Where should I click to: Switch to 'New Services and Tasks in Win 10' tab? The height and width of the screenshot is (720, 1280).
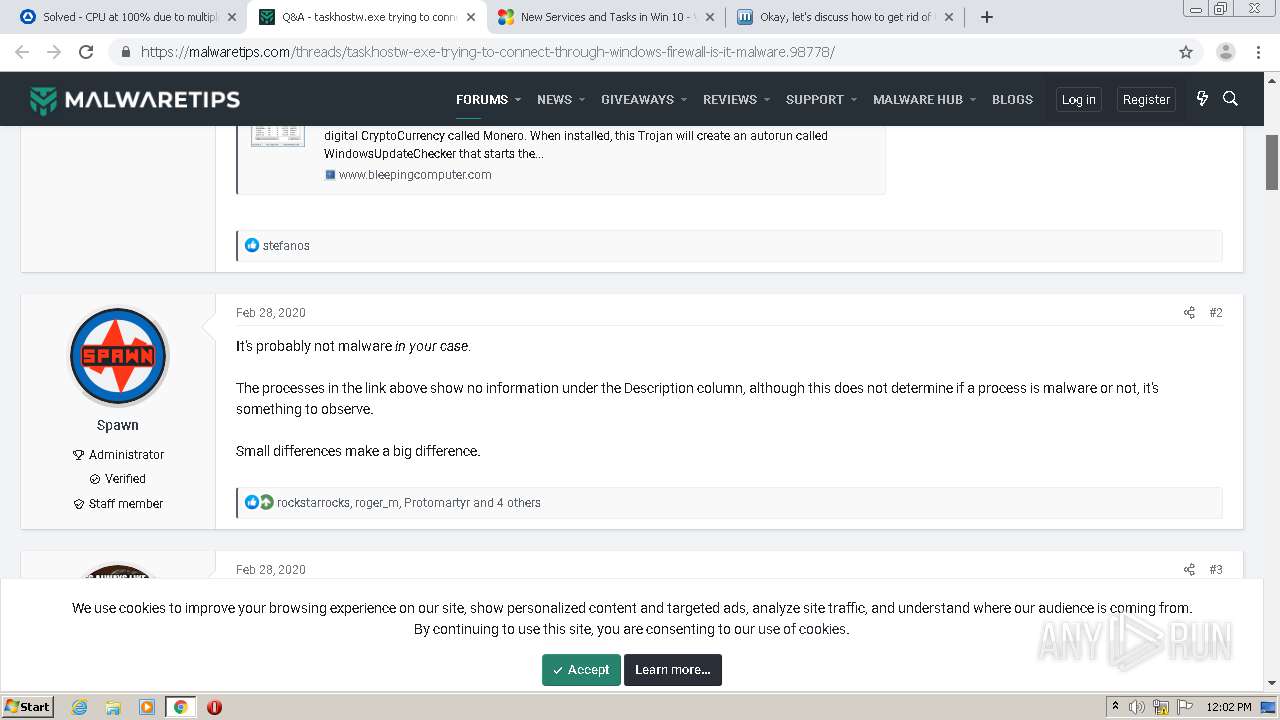click(x=606, y=17)
